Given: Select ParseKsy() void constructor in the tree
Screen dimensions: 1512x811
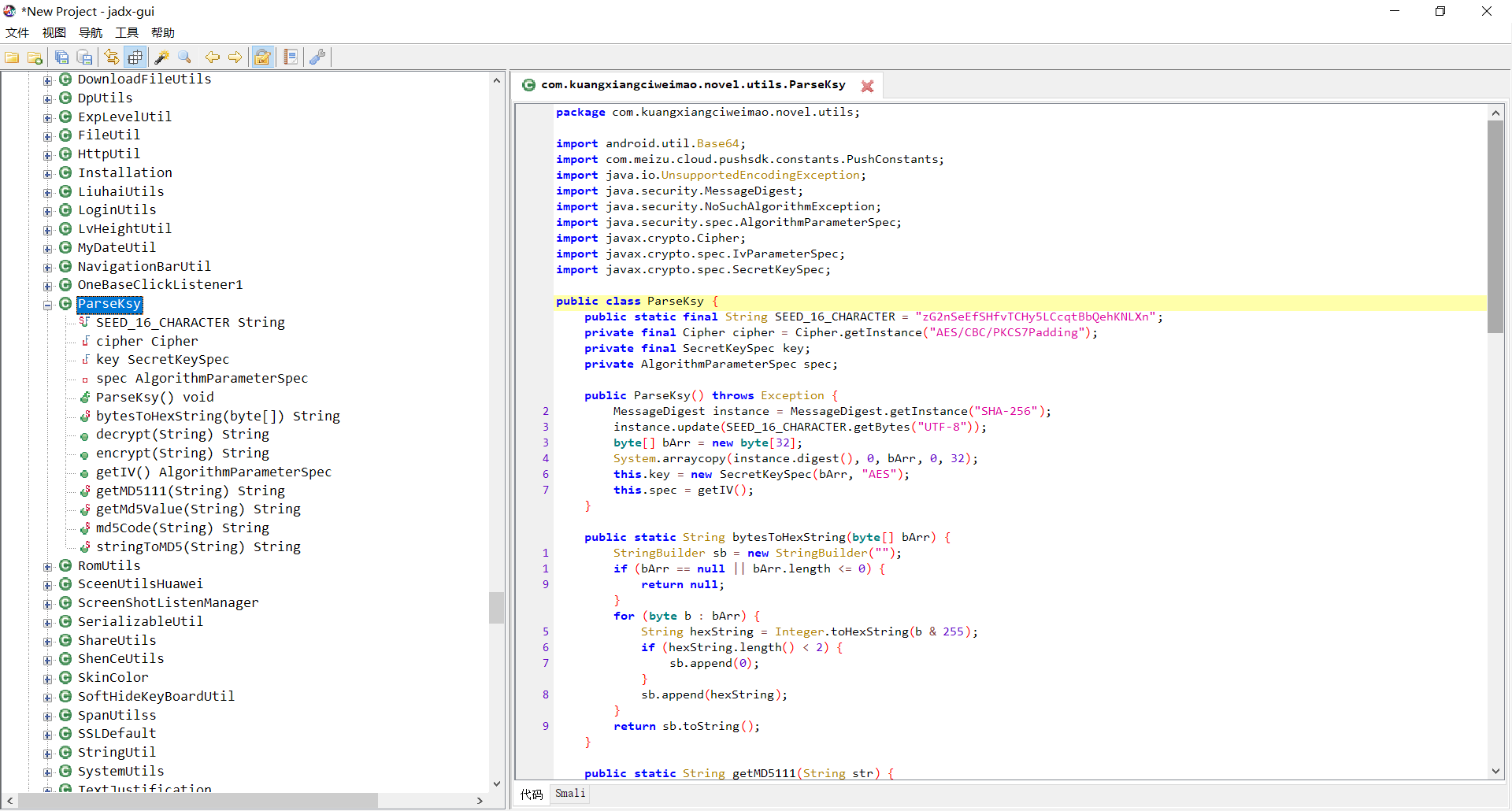Looking at the screenshot, I should click(x=155, y=398).
